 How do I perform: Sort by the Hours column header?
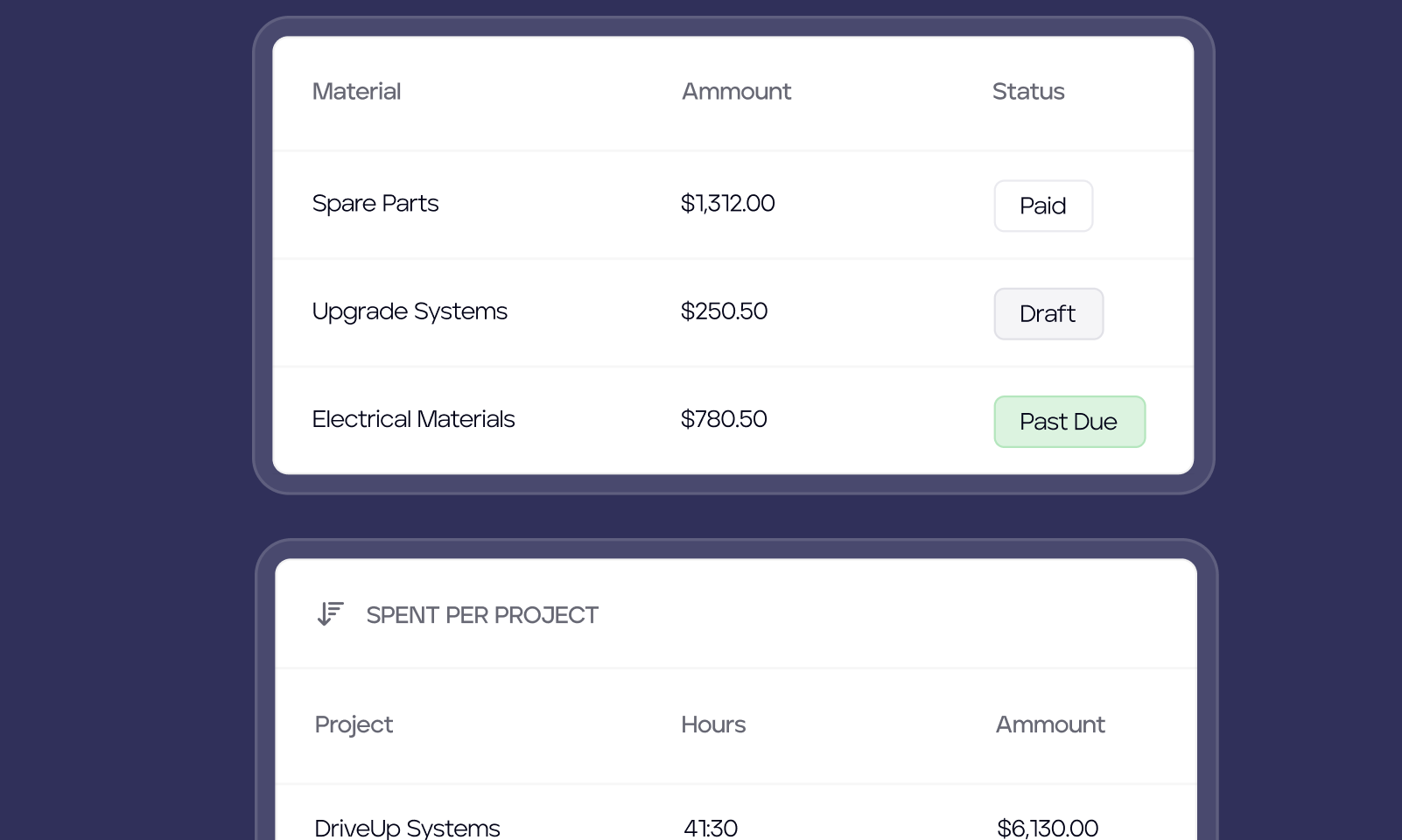tap(713, 724)
